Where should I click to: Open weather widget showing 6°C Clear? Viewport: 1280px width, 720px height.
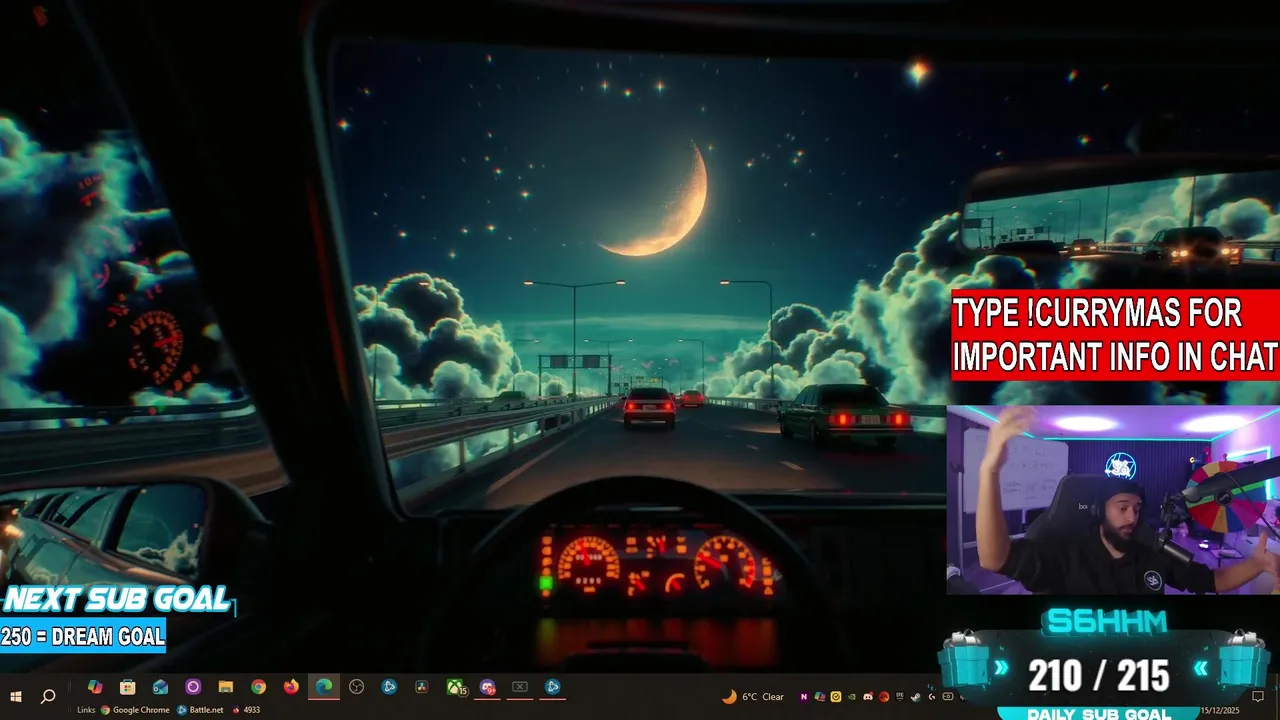(753, 697)
